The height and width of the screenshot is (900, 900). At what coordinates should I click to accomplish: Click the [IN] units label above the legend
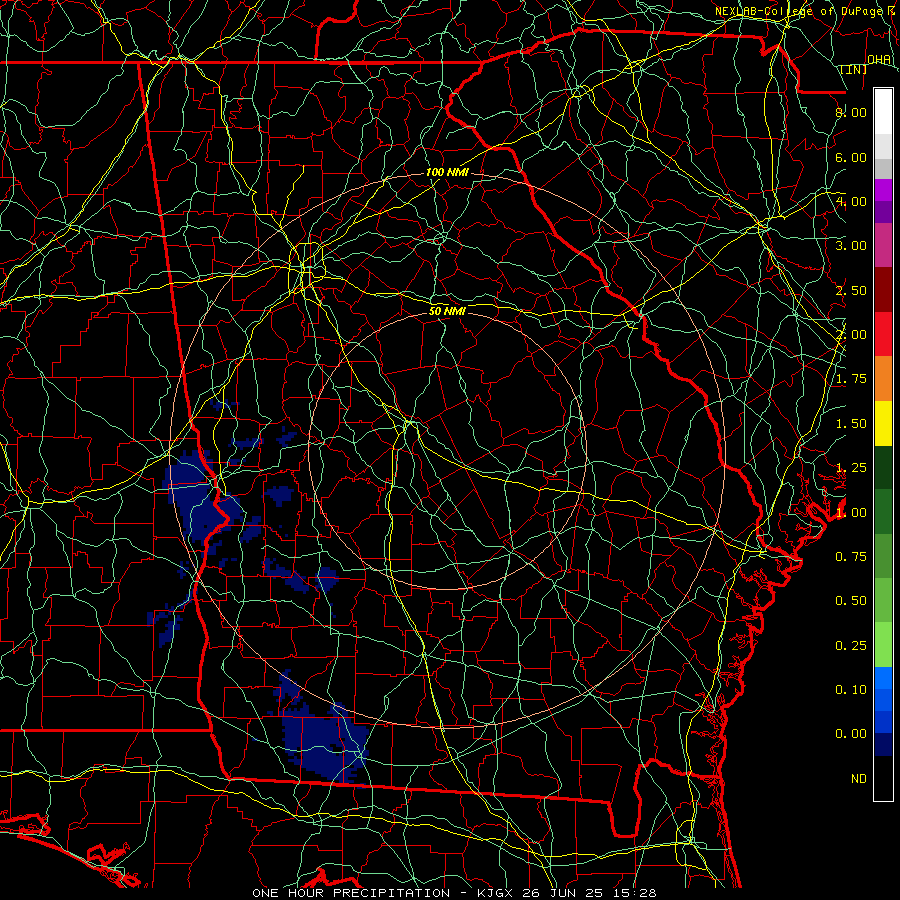[x=854, y=69]
